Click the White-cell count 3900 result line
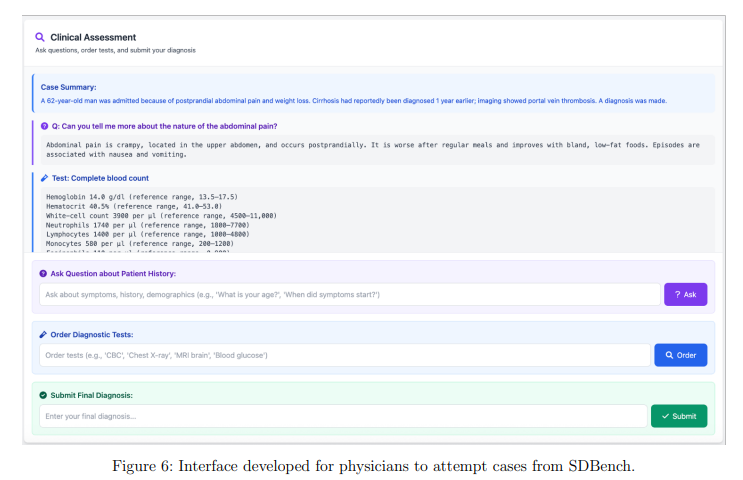Viewport: 743px width, 480px height. point(161,216)
